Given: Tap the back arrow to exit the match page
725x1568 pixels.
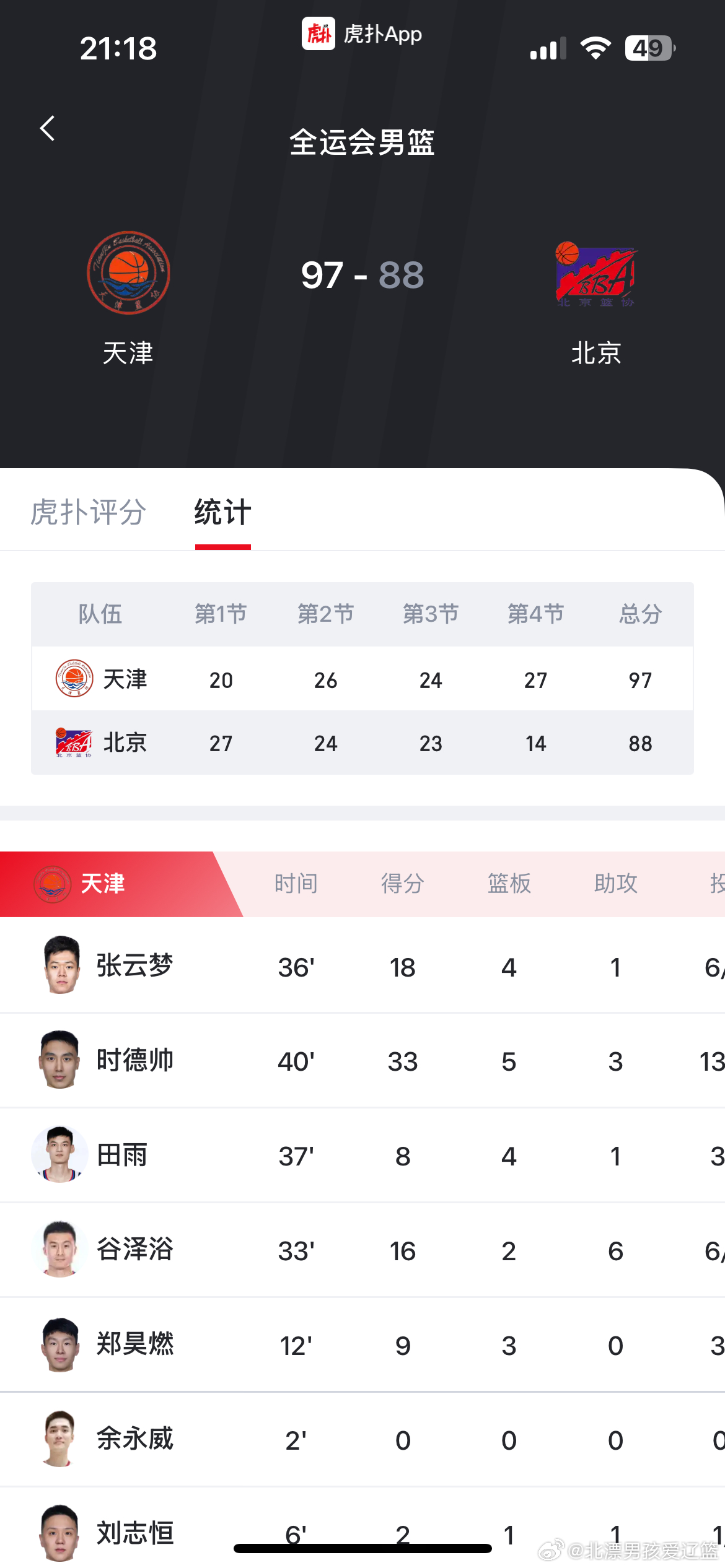Looking at the screenshot, I should tap(47, 128).
